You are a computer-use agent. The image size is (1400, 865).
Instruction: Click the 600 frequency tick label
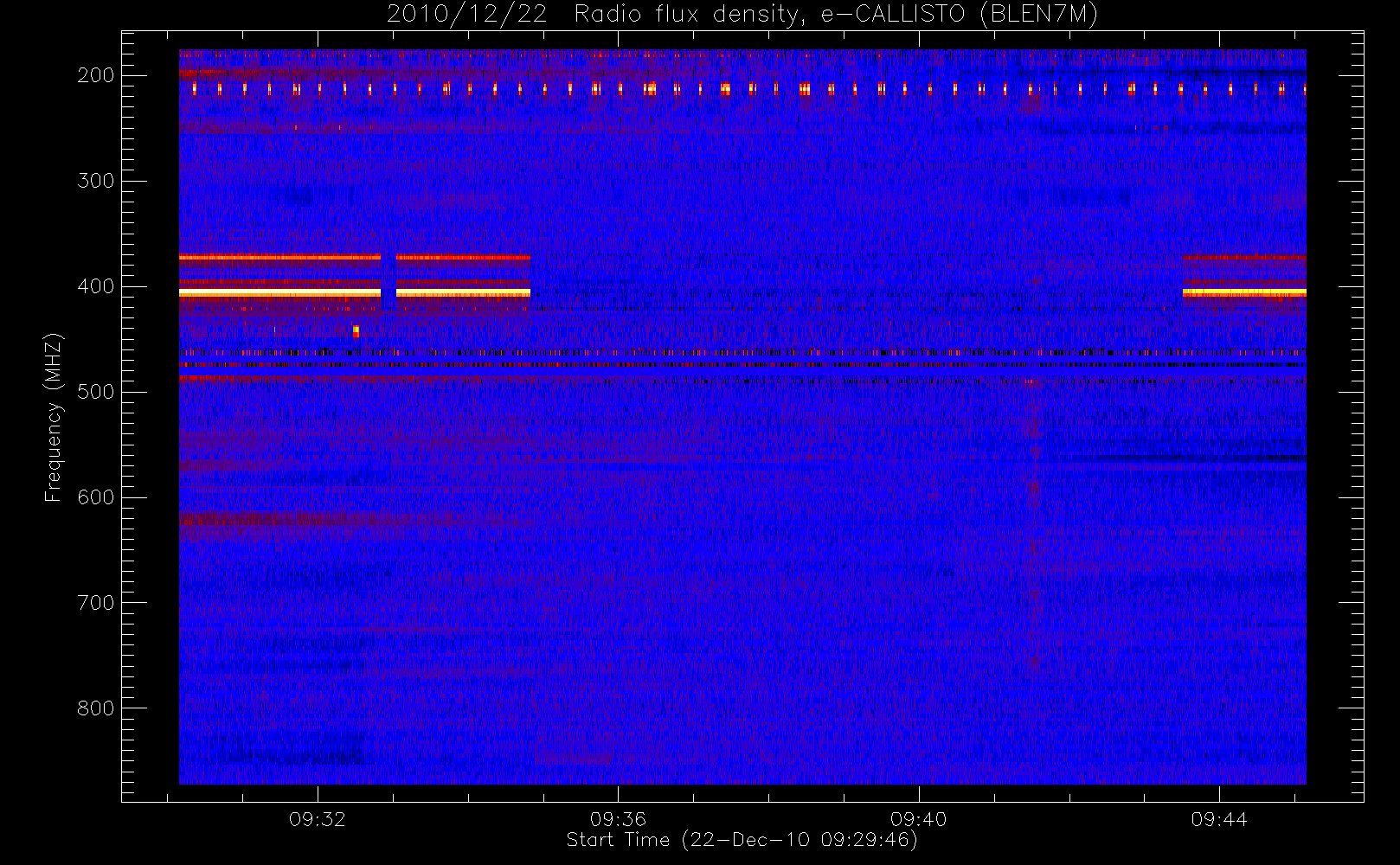click(x=96, y=497)
